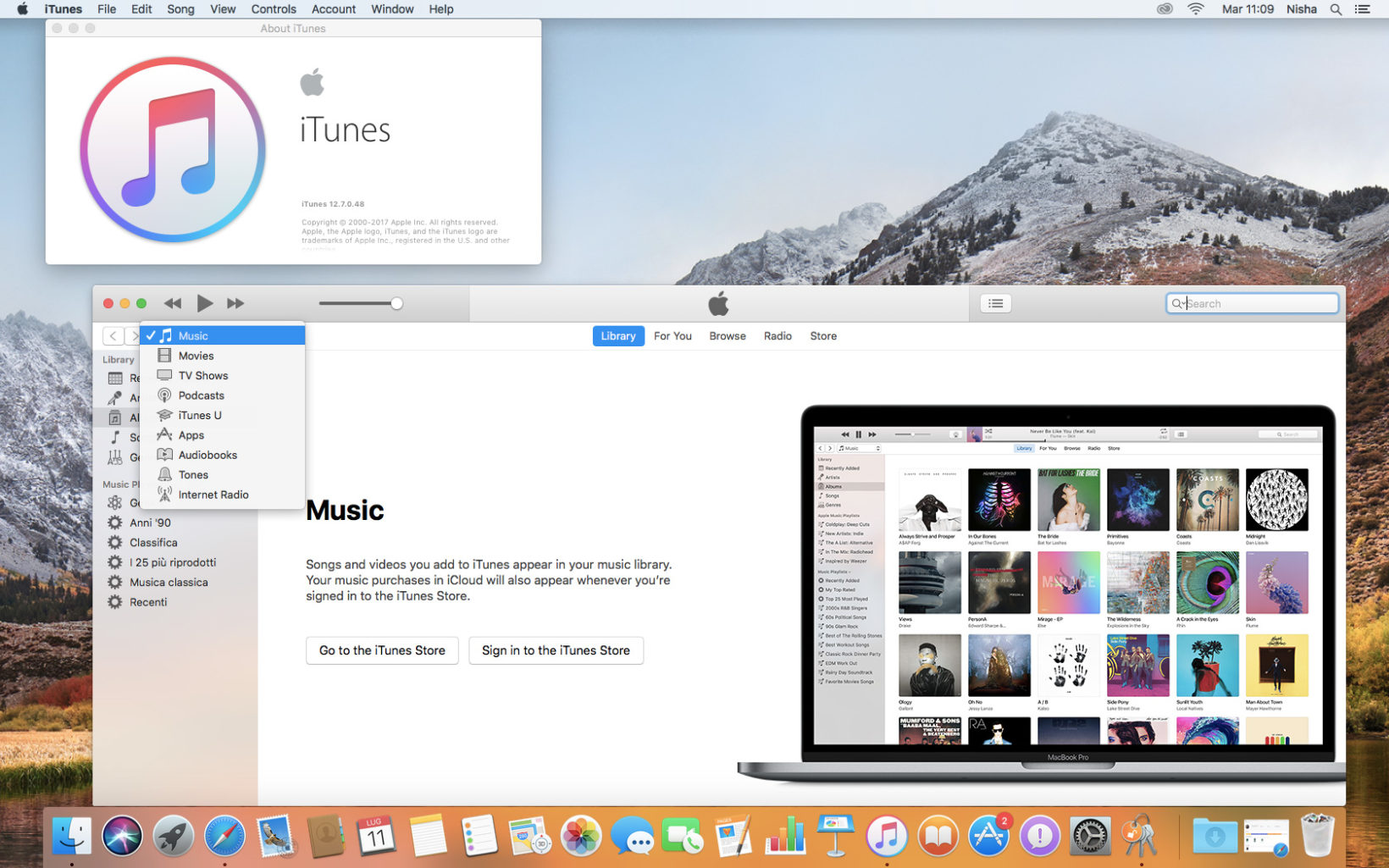This screenshot has width=1389, height=868.
Task: Open Keynote podium icon in Dock
Action: [836, 837]
